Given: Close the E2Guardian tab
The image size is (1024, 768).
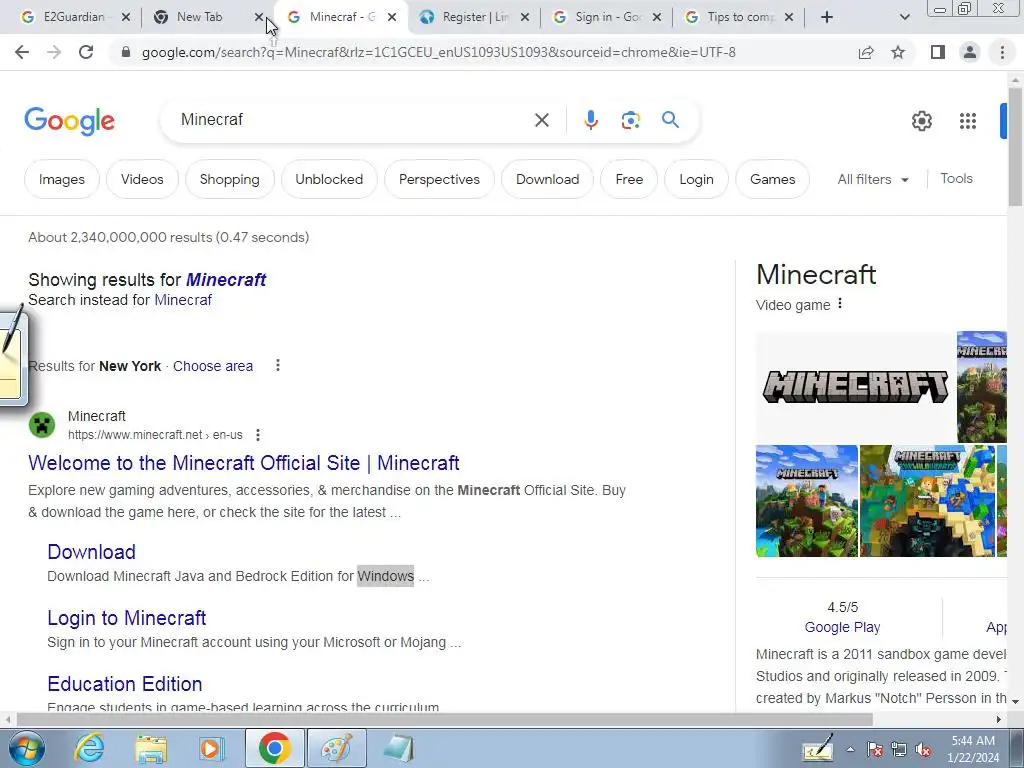Looking at the screenshot, I should [126, 17].
